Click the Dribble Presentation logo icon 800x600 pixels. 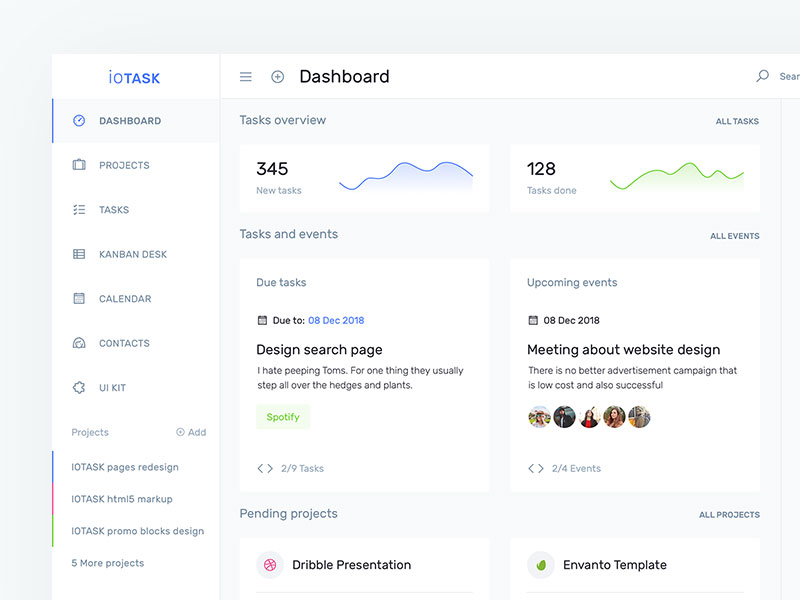point(270,565)
